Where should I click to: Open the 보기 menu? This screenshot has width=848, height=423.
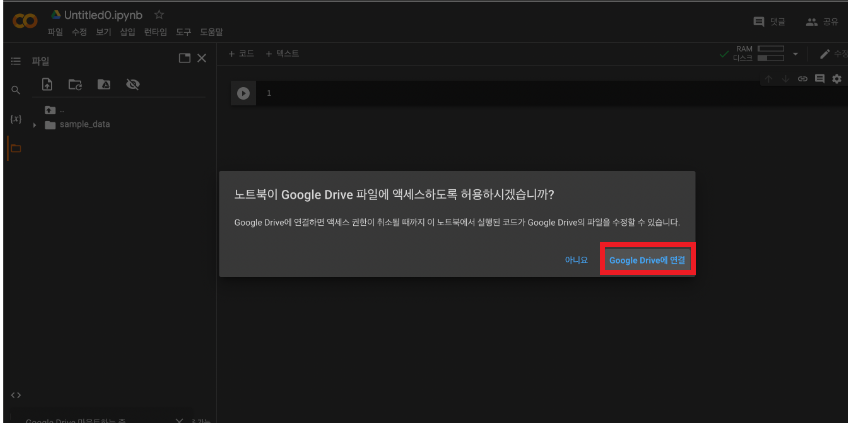[103, 32]
